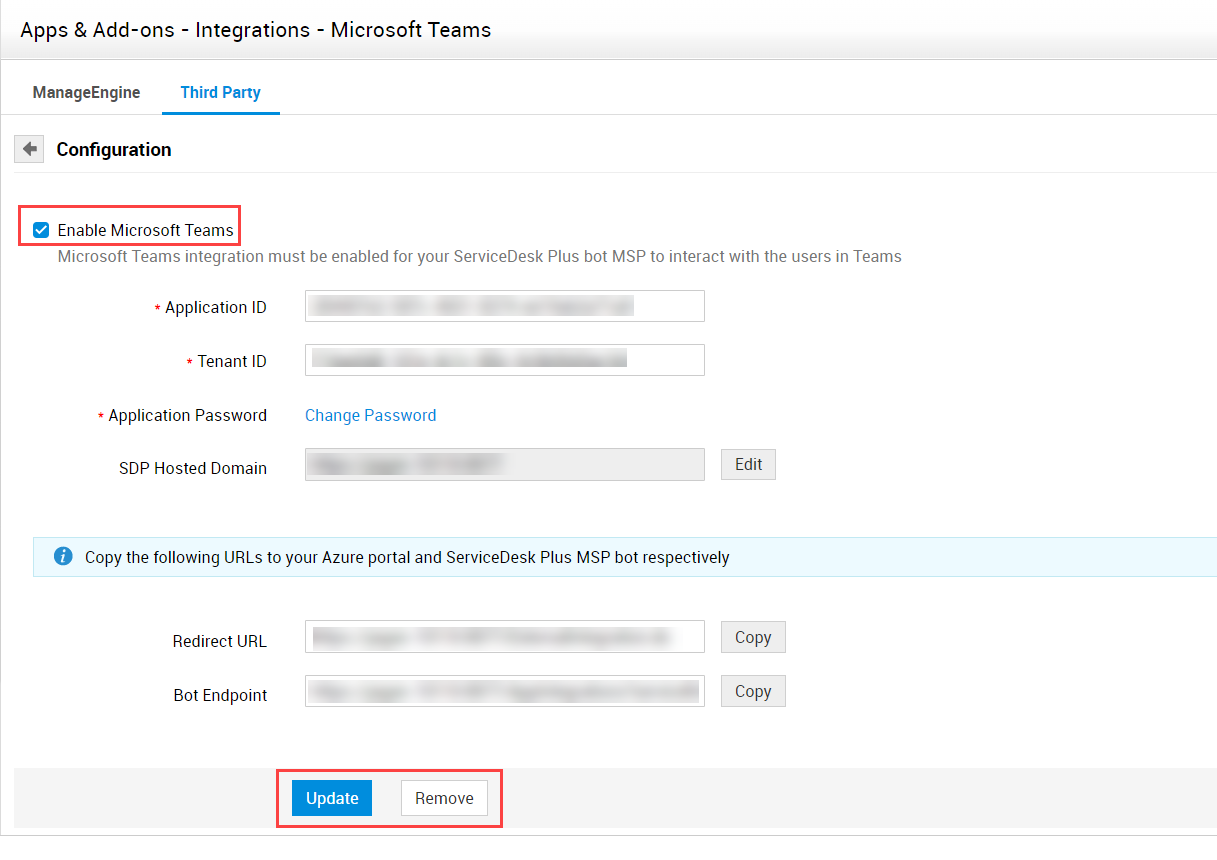Viewport: 1217px width, 860px height.
Task: Click the Application Password label
Action: click(187, 415)
